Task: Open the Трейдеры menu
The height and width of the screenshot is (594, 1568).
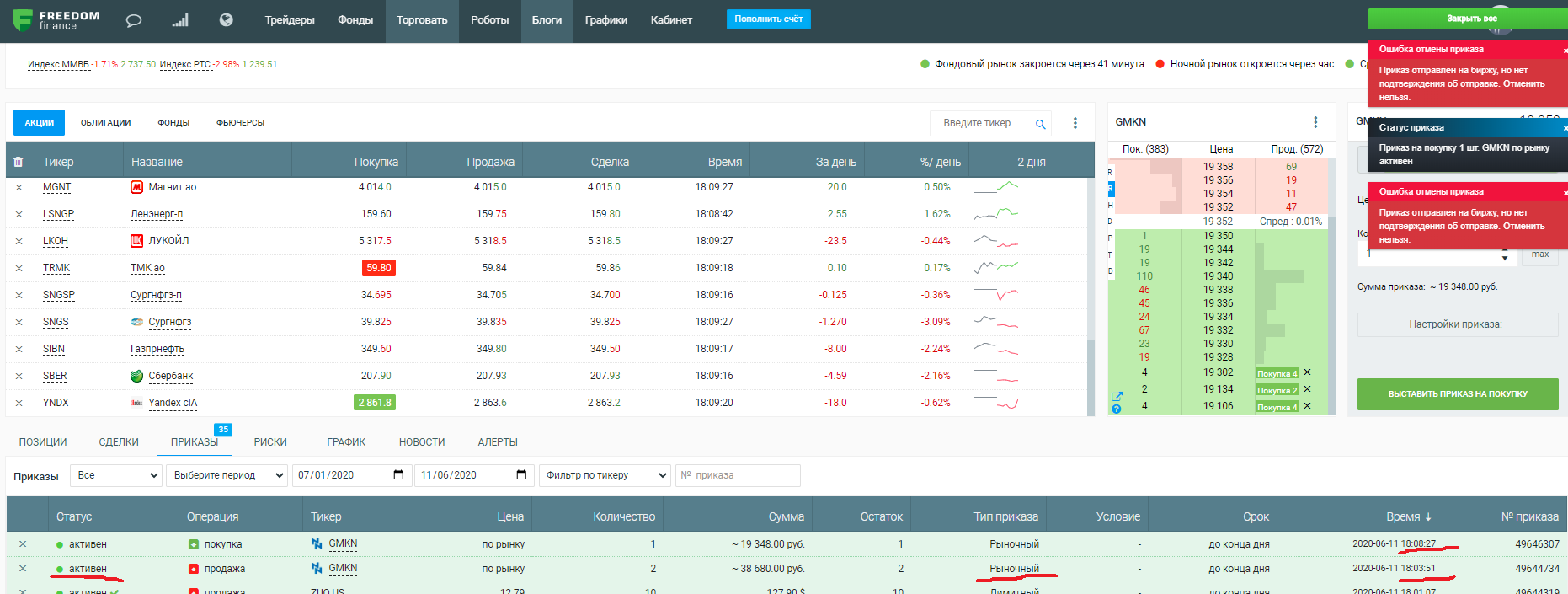Action: click(x=290, y=20)
